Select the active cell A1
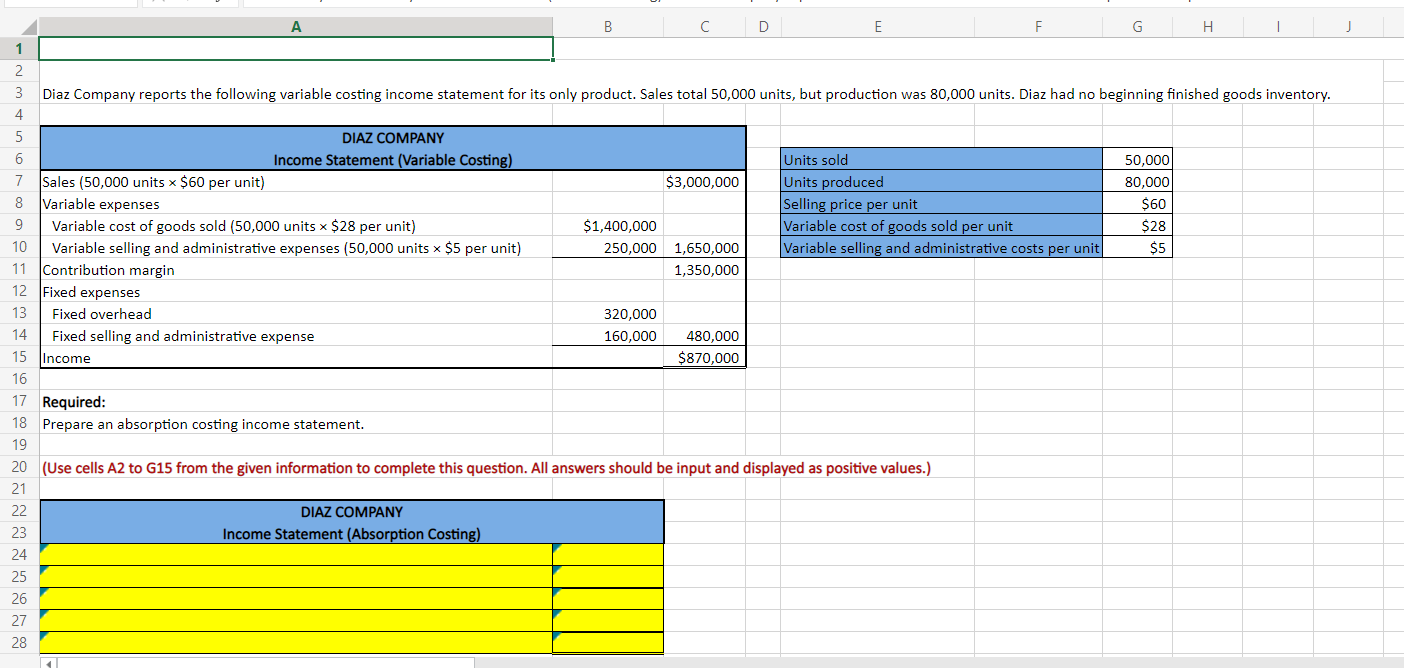 click(x=296, y=48)
